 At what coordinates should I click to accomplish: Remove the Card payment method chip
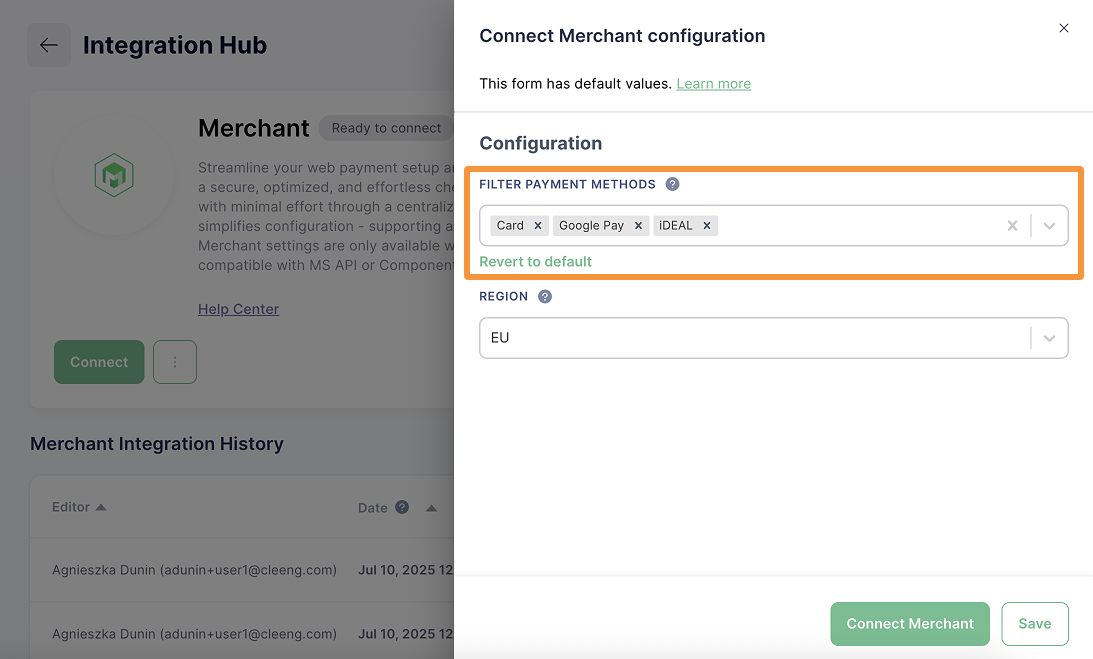[538, 225]
